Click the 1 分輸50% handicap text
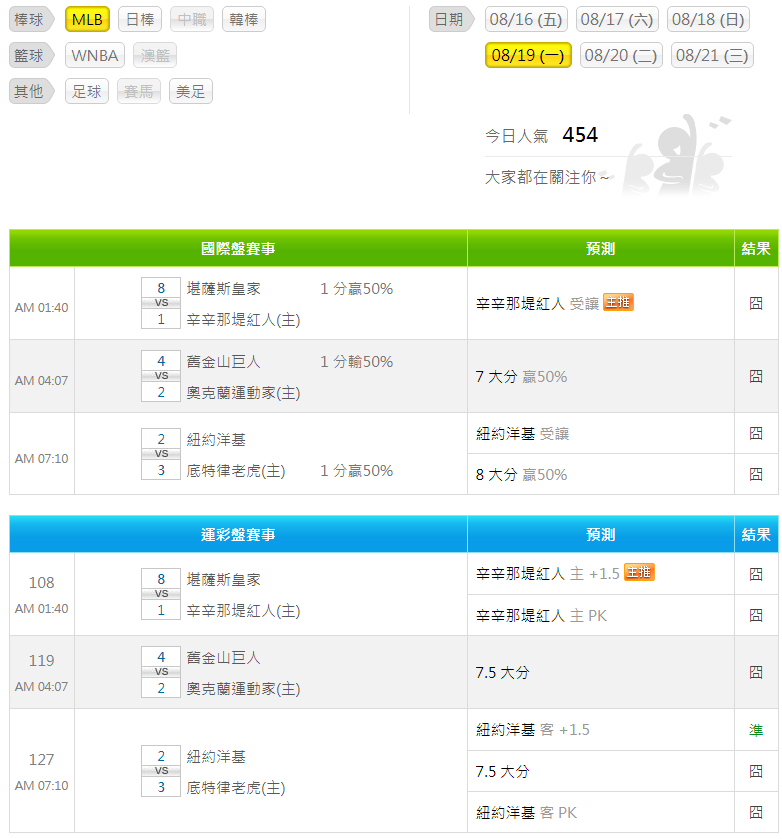The image size is (782, 839). click(x=356, y=362)
